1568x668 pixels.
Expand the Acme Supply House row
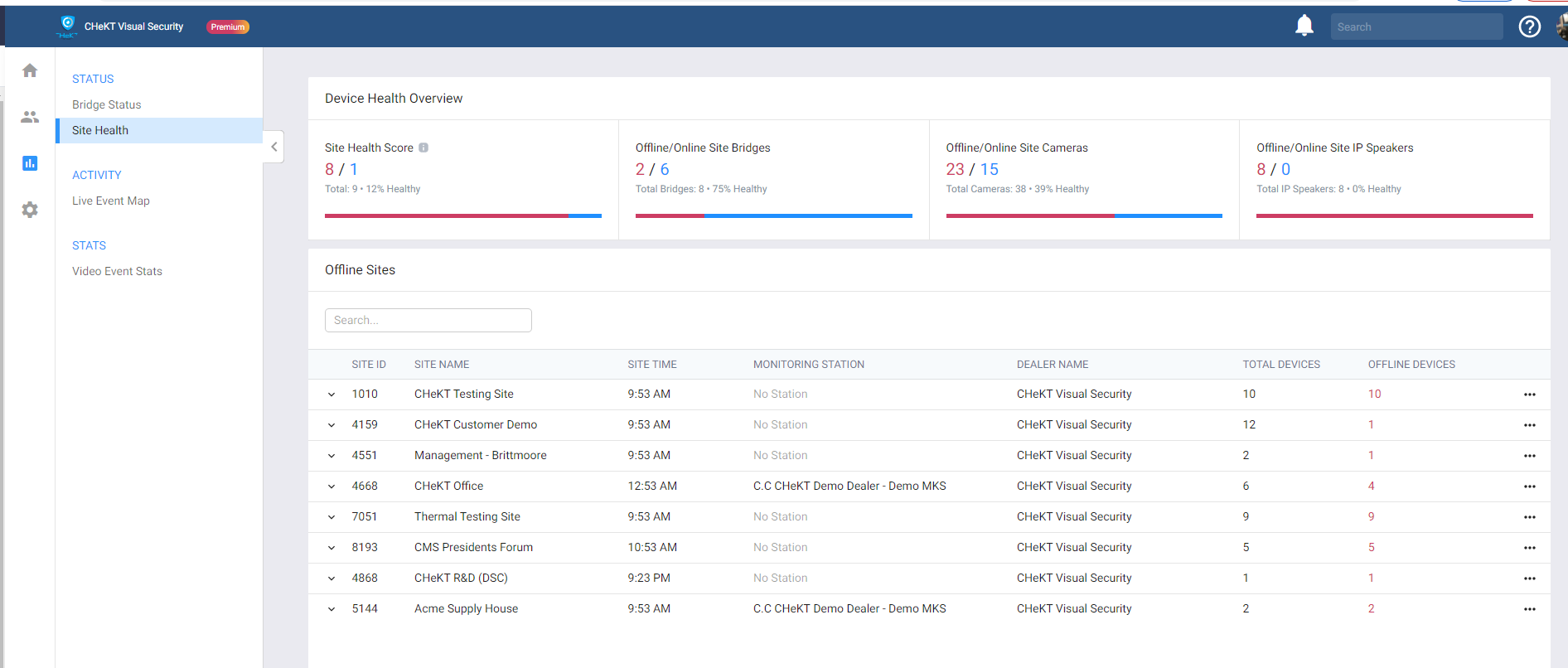click(332, 609)
